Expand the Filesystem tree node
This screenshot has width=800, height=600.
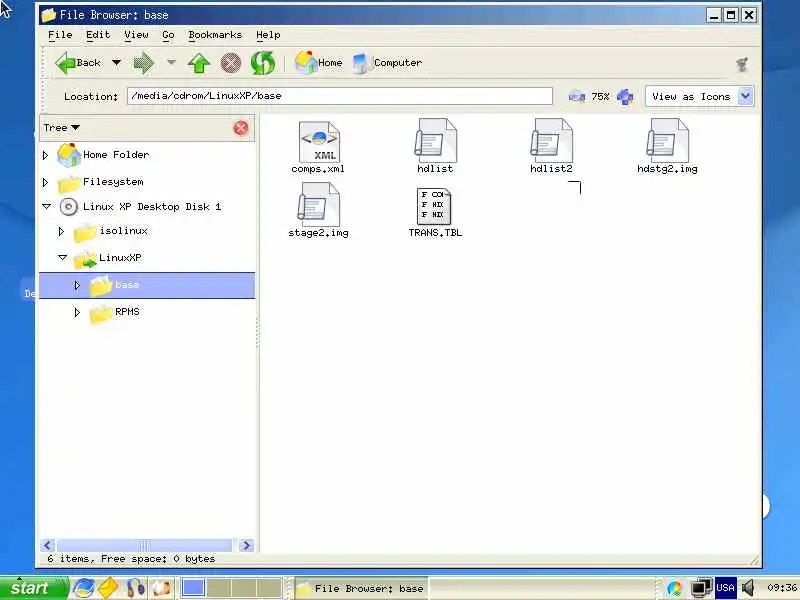45,182
